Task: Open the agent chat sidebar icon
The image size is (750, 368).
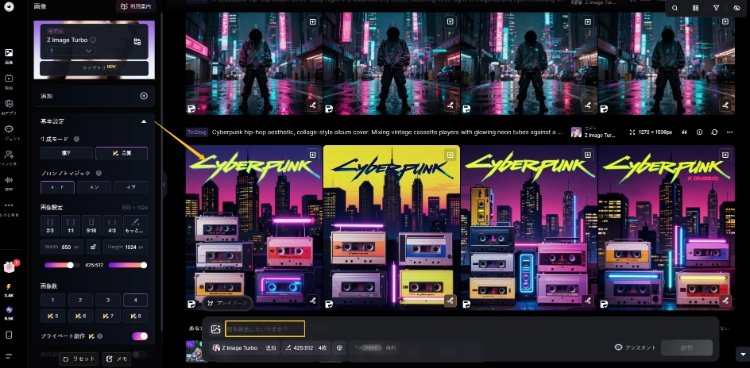Action: click(9, 129)
